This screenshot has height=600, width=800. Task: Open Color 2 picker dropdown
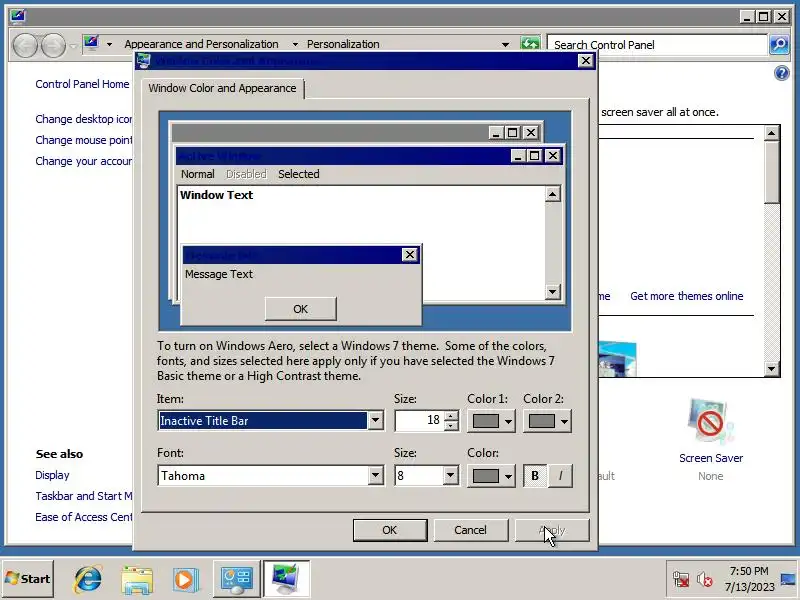point(547,421)
